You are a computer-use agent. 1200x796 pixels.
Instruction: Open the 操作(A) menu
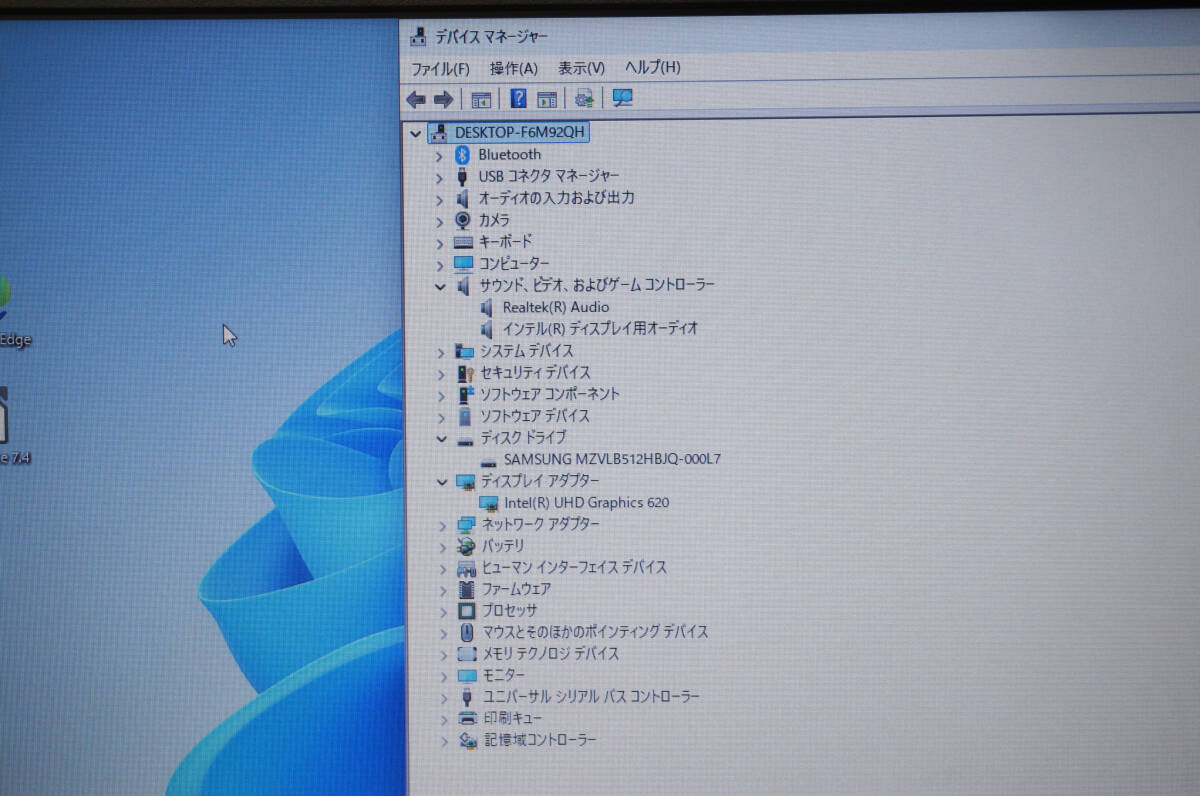click(x=513, y=68)
